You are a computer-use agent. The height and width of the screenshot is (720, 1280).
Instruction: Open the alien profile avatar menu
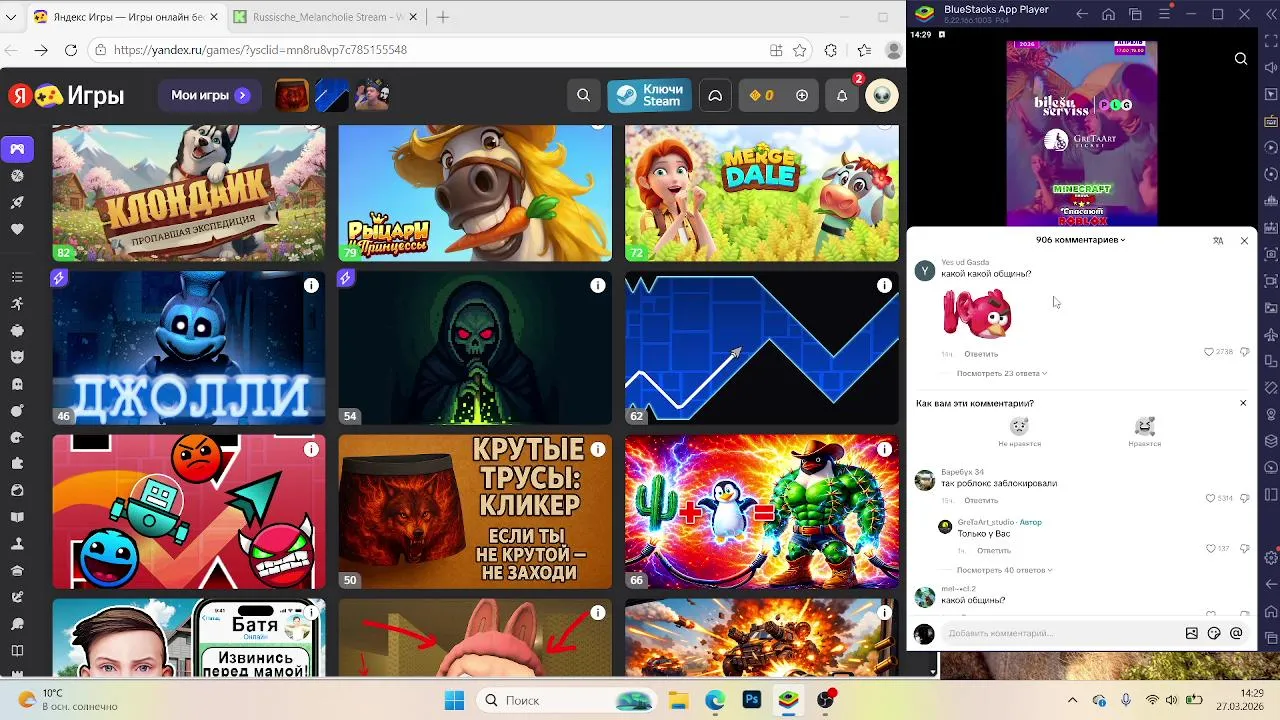click(882, 95)
